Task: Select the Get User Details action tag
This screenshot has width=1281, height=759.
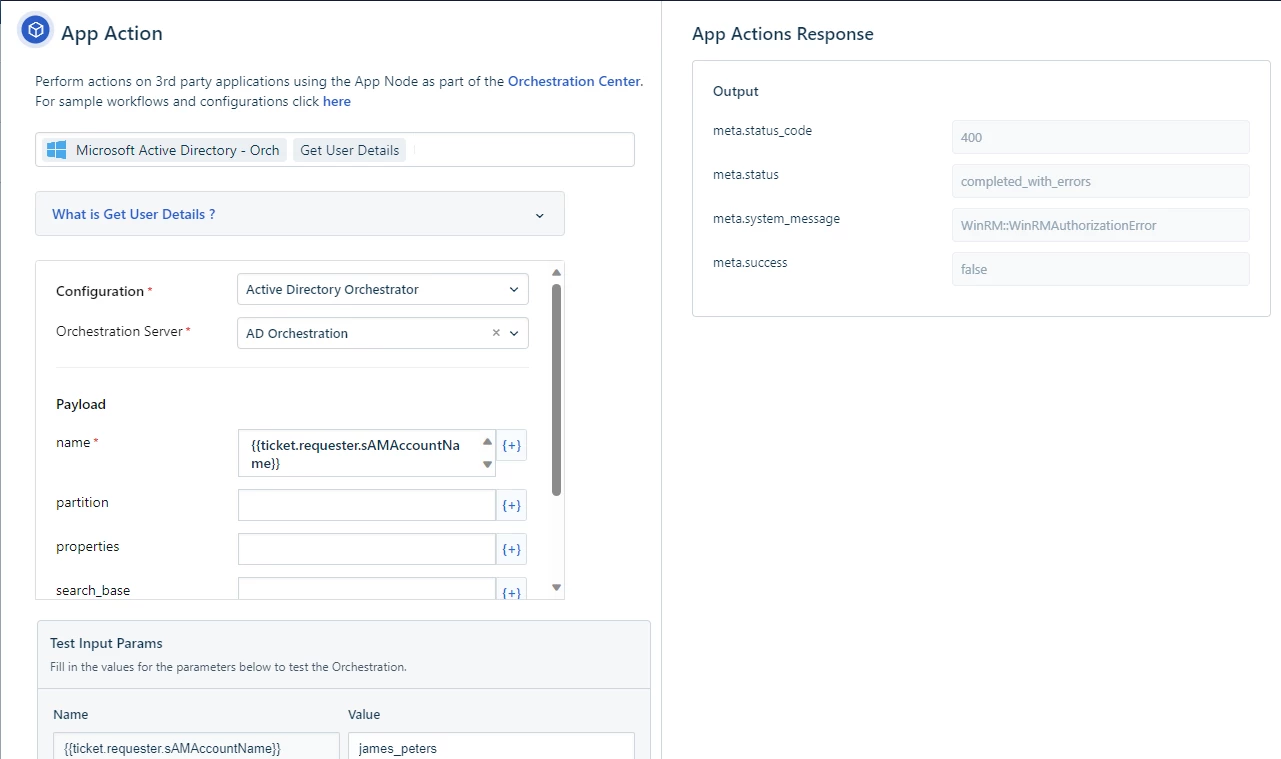Action: [x=350, y=150]
